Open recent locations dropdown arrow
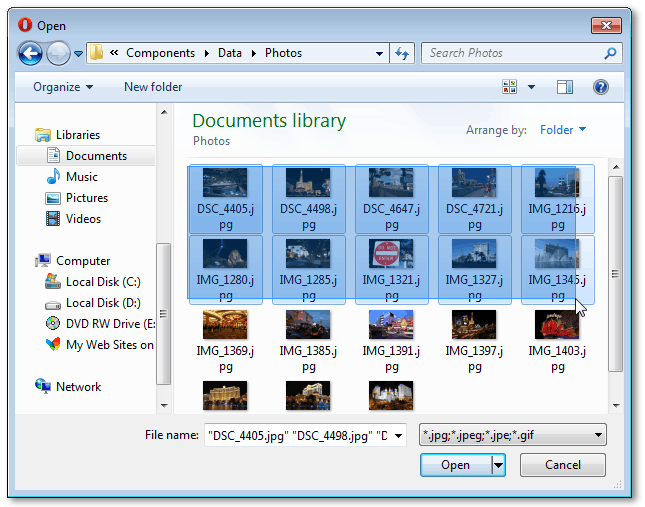The image size is (645, 507). pyautogui.click(x=78, y=53)
